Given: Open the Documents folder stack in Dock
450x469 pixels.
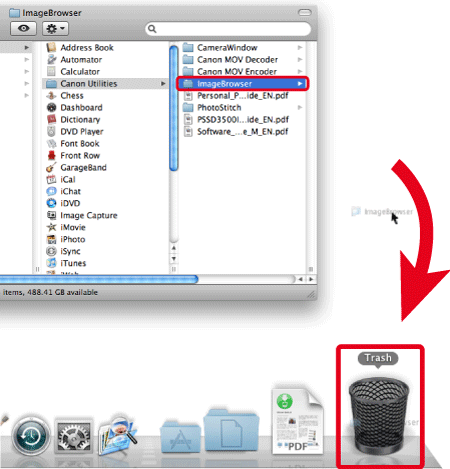Looking at the screenshot, I should (231, 430).
